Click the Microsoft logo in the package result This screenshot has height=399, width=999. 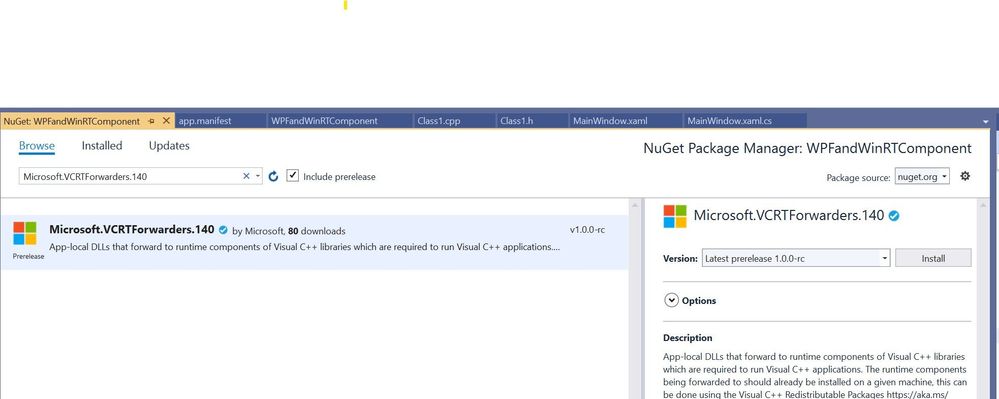click(25, 233)
